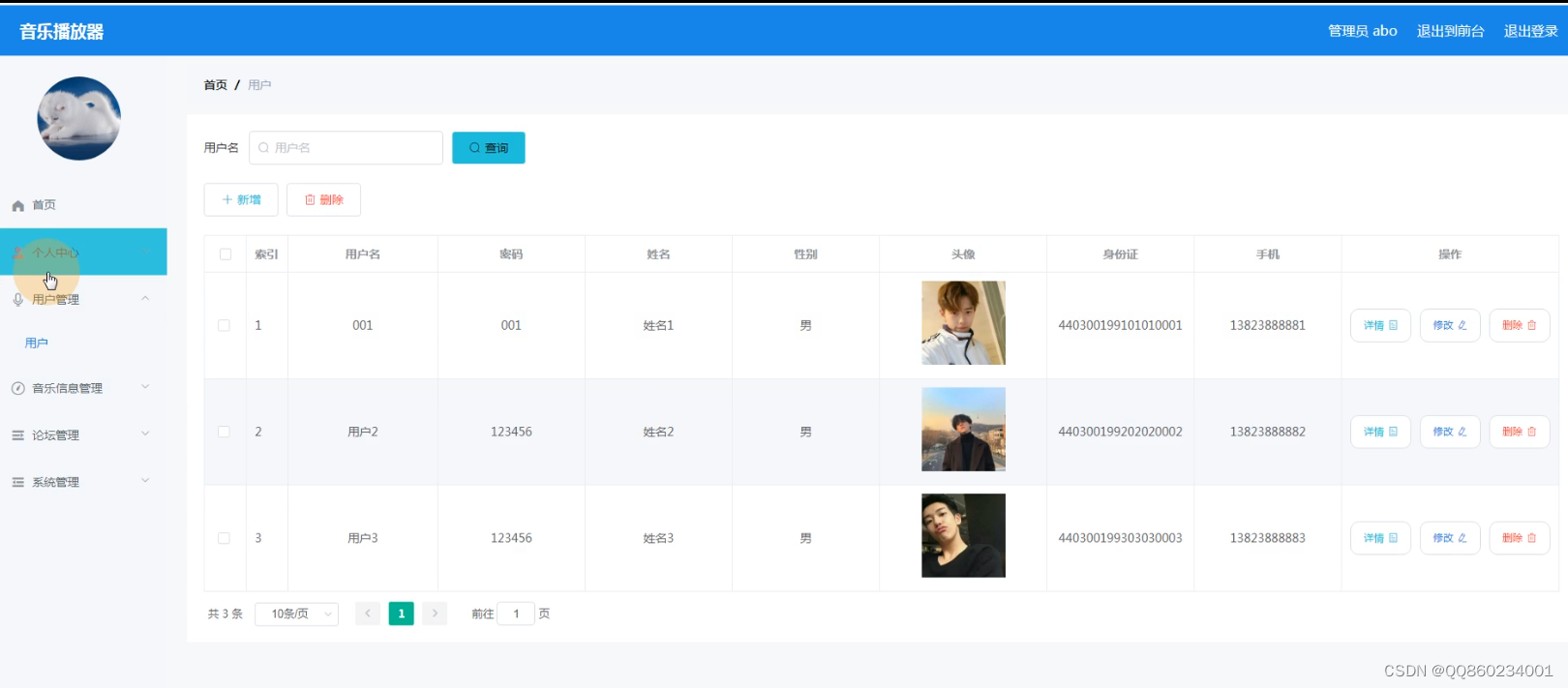The image size is (1568, 688).
Task: Select the 用户 submenu item
Action: [37, 343]
